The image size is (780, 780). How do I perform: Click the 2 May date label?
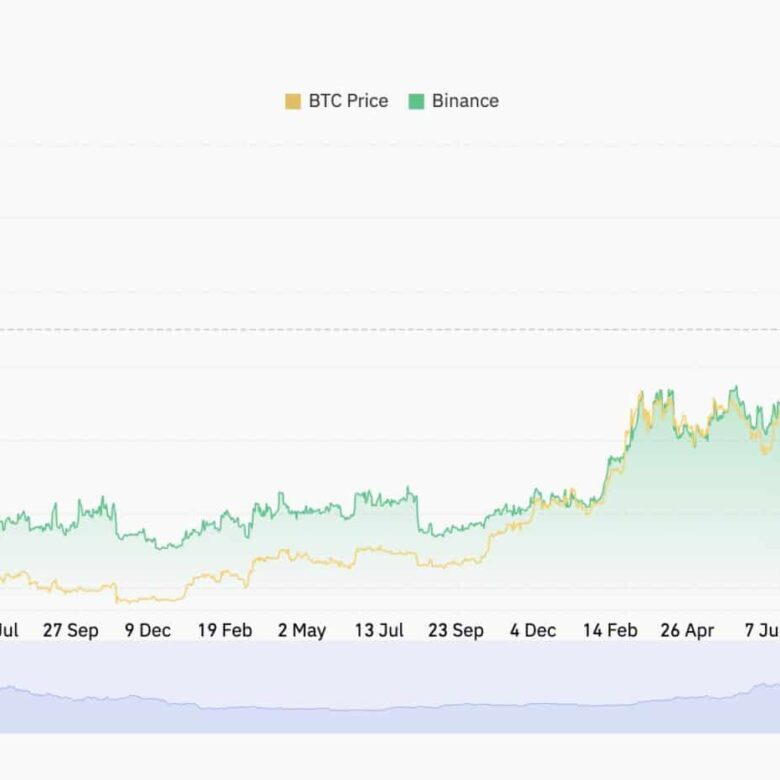[302, 631]
